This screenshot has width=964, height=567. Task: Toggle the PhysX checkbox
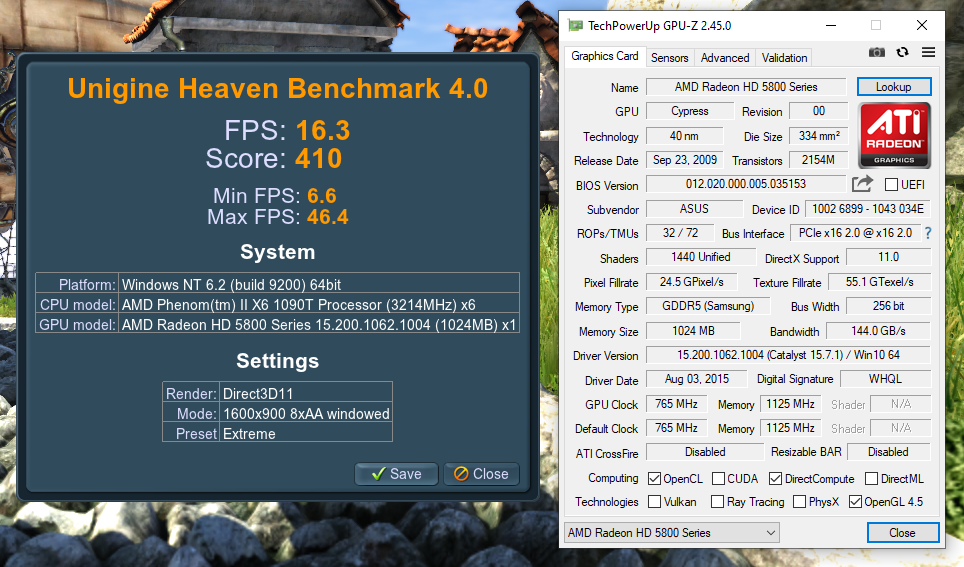click(799, 502)
